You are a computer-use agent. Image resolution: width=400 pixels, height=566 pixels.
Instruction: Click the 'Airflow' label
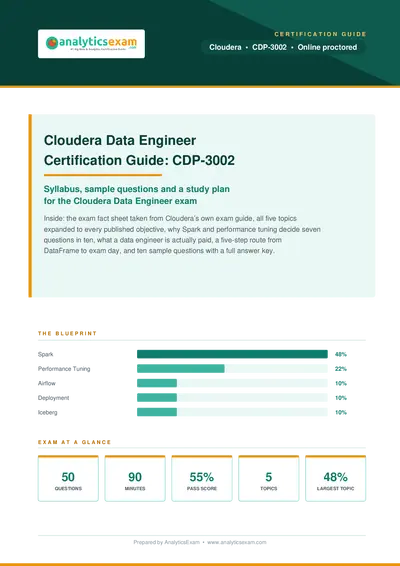click(47, 383)
